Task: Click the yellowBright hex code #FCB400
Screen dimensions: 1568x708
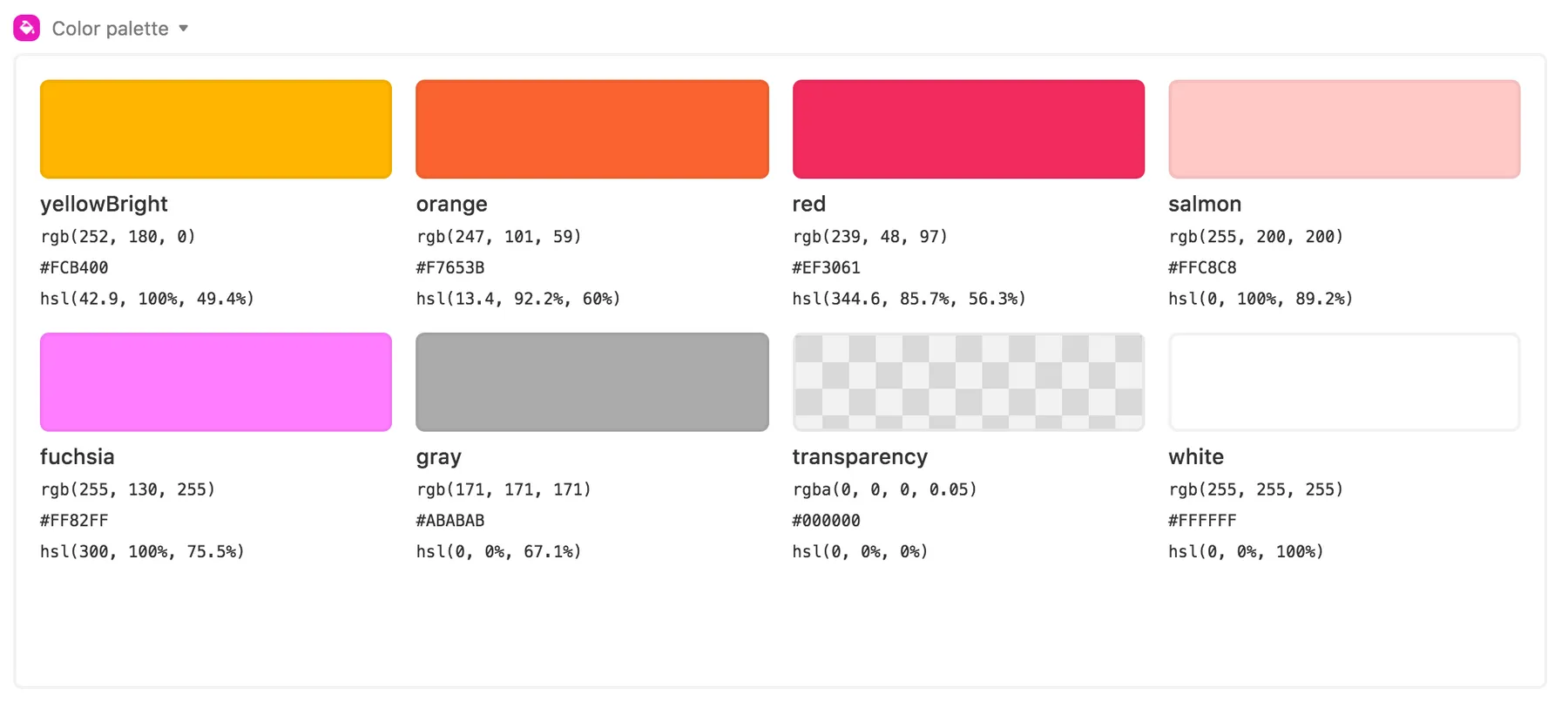Action: coord(74,267)
